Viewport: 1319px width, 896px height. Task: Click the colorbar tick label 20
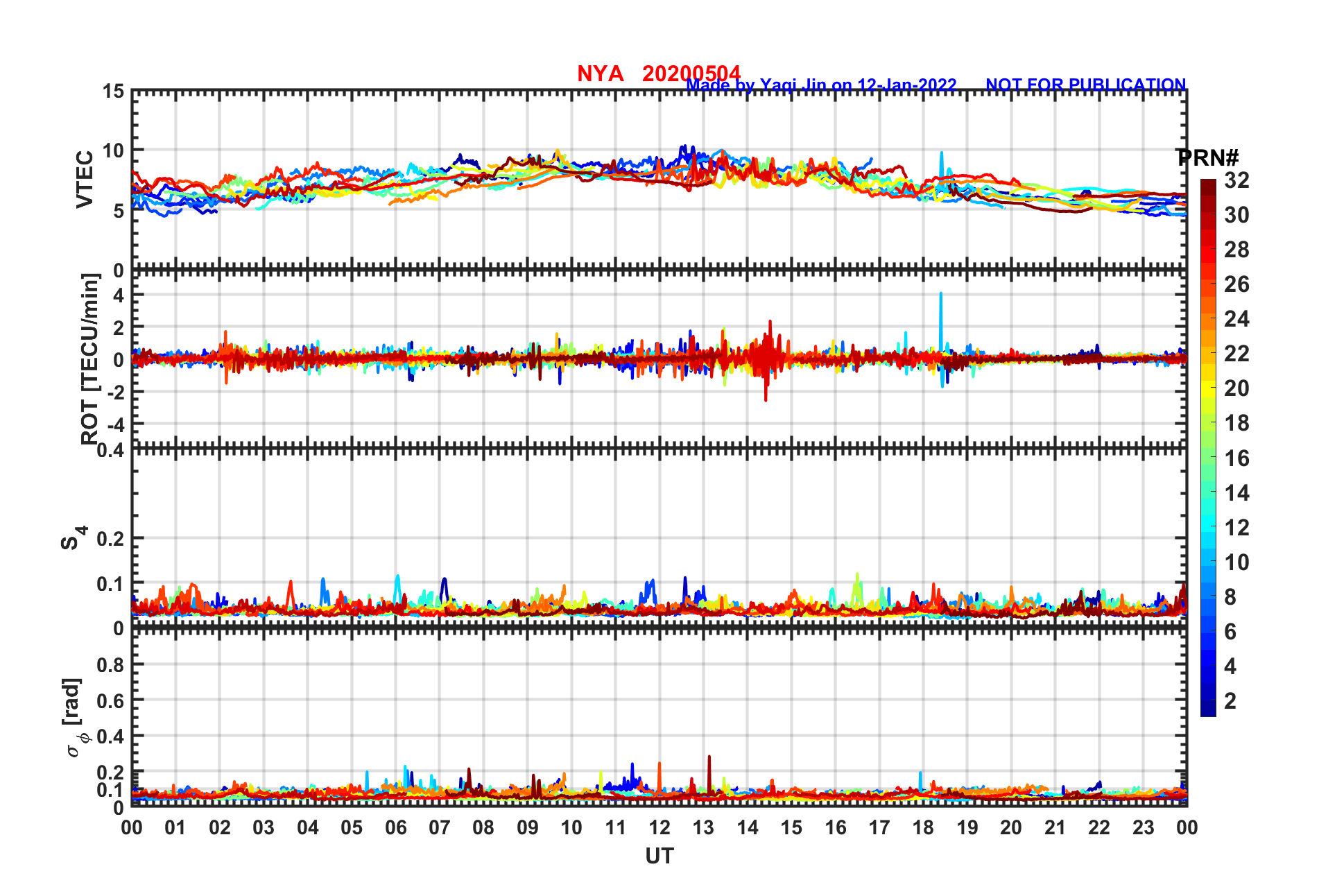tap(1236, 388)
